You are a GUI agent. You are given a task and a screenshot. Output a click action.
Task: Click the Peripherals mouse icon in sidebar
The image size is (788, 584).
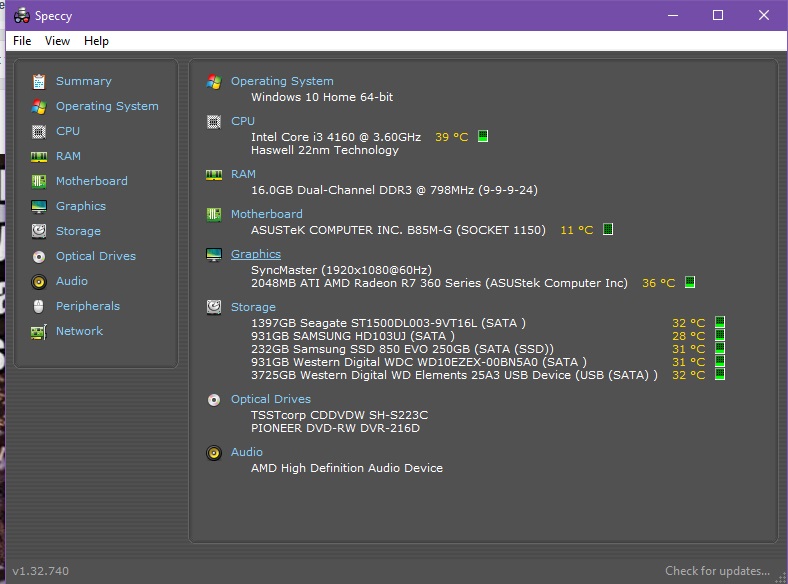(x=39, y=306)
